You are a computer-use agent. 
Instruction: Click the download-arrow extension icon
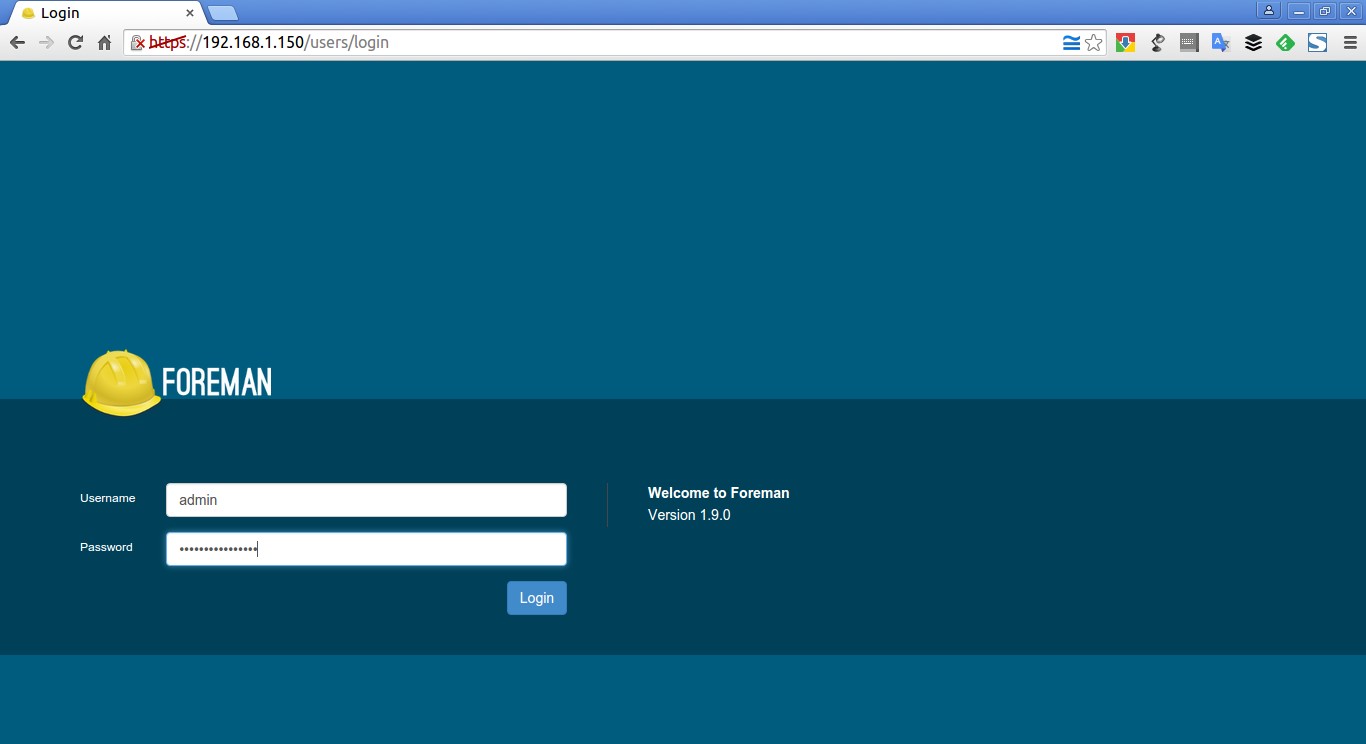pyautogui.click(x=1126, y=42)
